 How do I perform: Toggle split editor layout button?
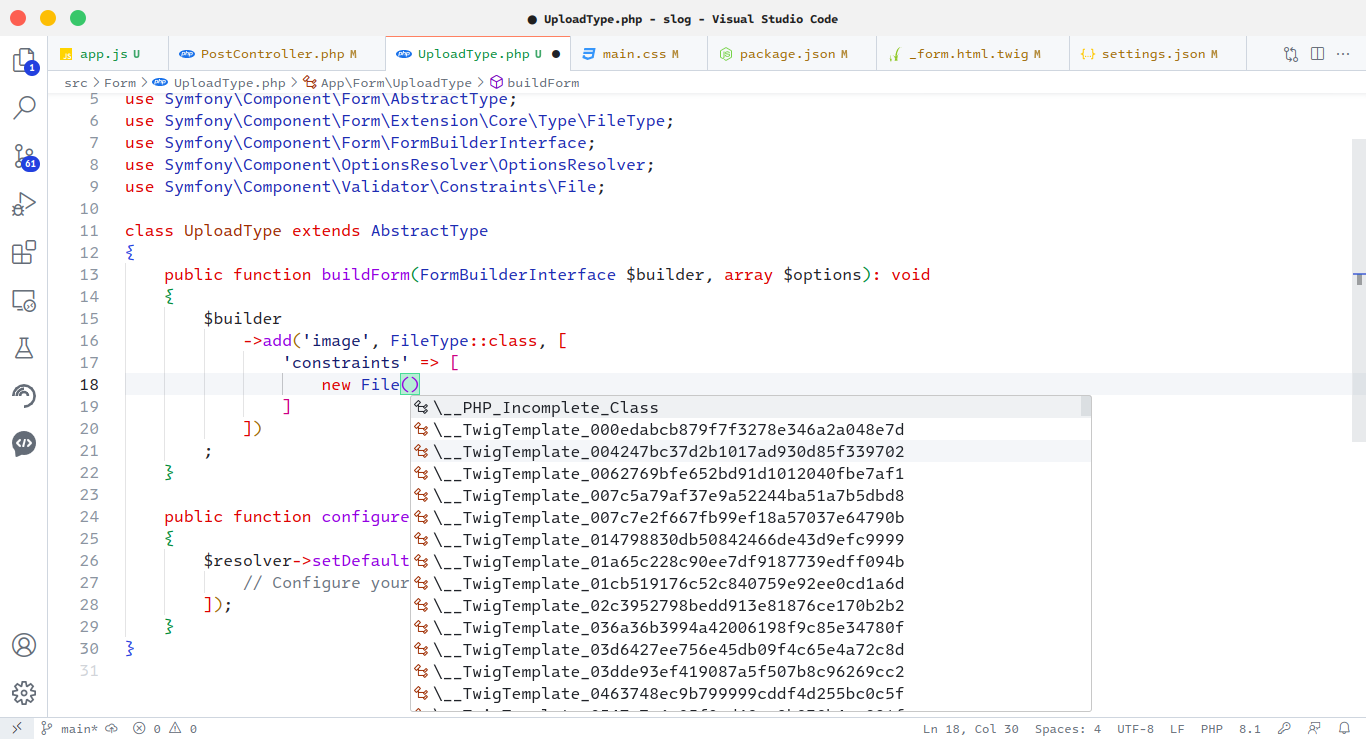(x=1317, y=54)
